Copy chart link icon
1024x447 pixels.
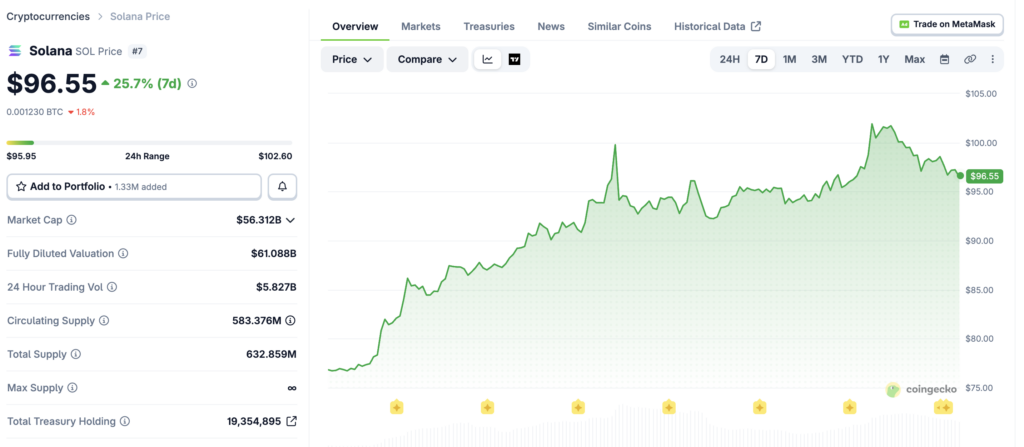tap(970, 59)
